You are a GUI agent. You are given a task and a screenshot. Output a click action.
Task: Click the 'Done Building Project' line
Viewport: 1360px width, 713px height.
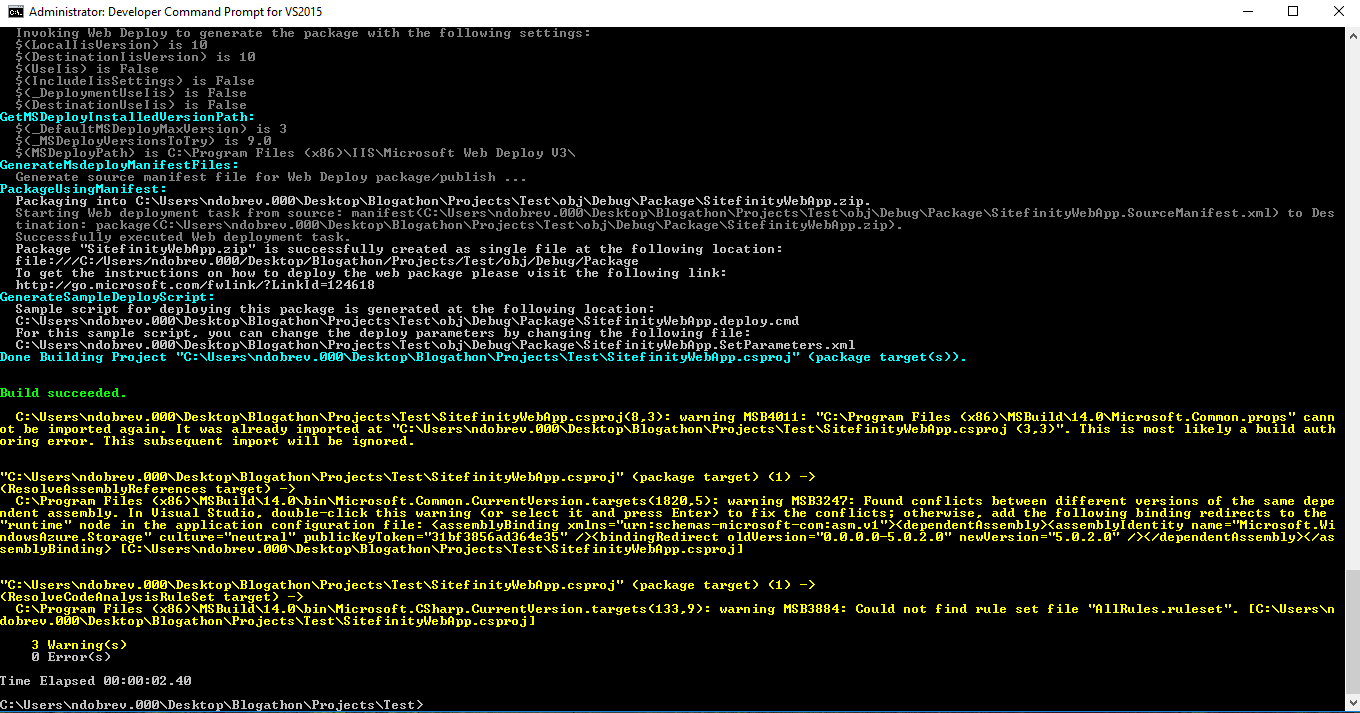[x=484, y=357]
